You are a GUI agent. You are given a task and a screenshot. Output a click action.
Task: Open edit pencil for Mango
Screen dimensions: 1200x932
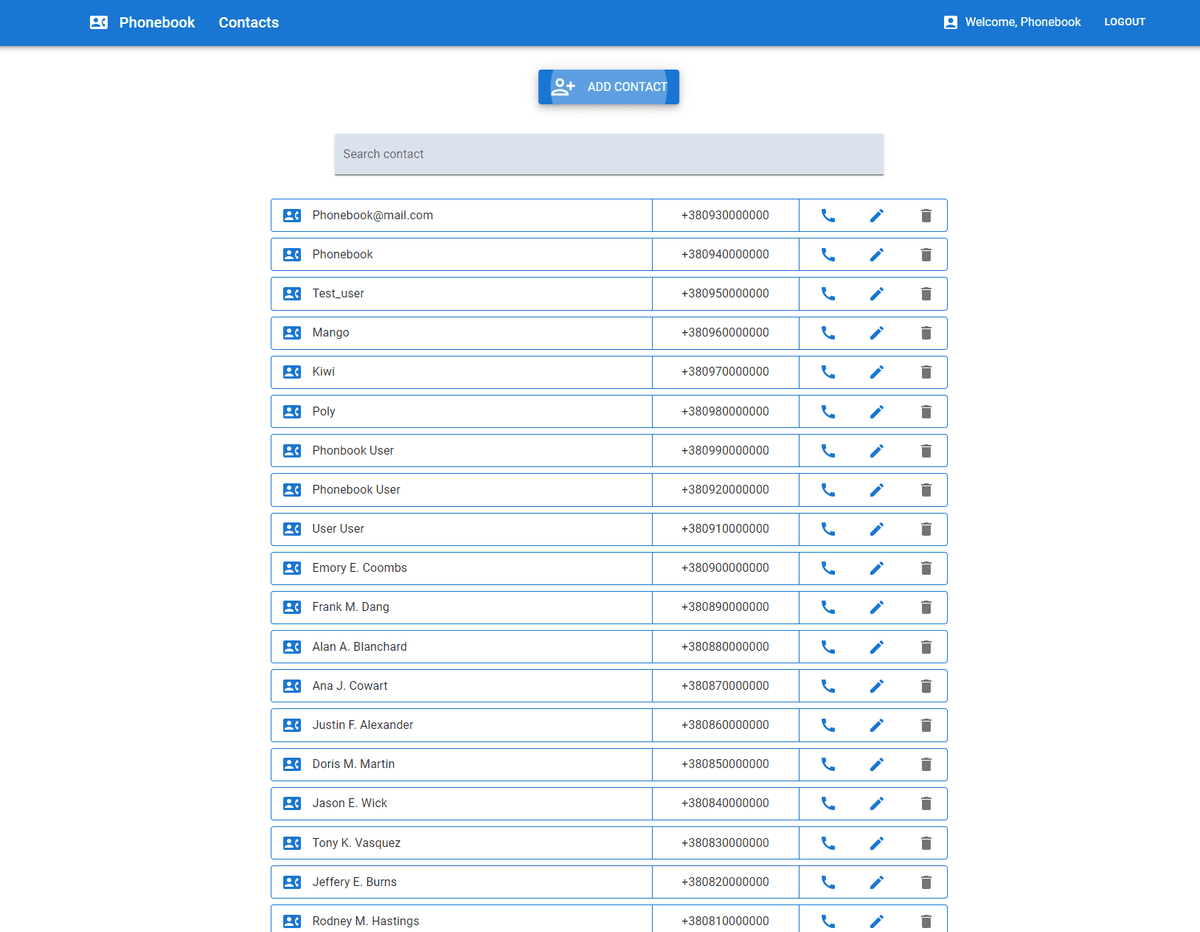pyautogui.click(x=877, y=333)
